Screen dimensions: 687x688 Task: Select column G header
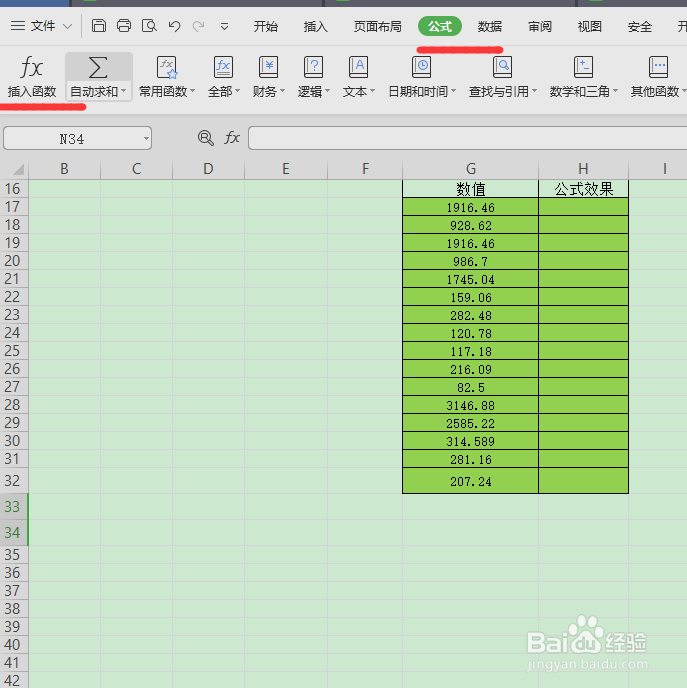click(470, 168)
